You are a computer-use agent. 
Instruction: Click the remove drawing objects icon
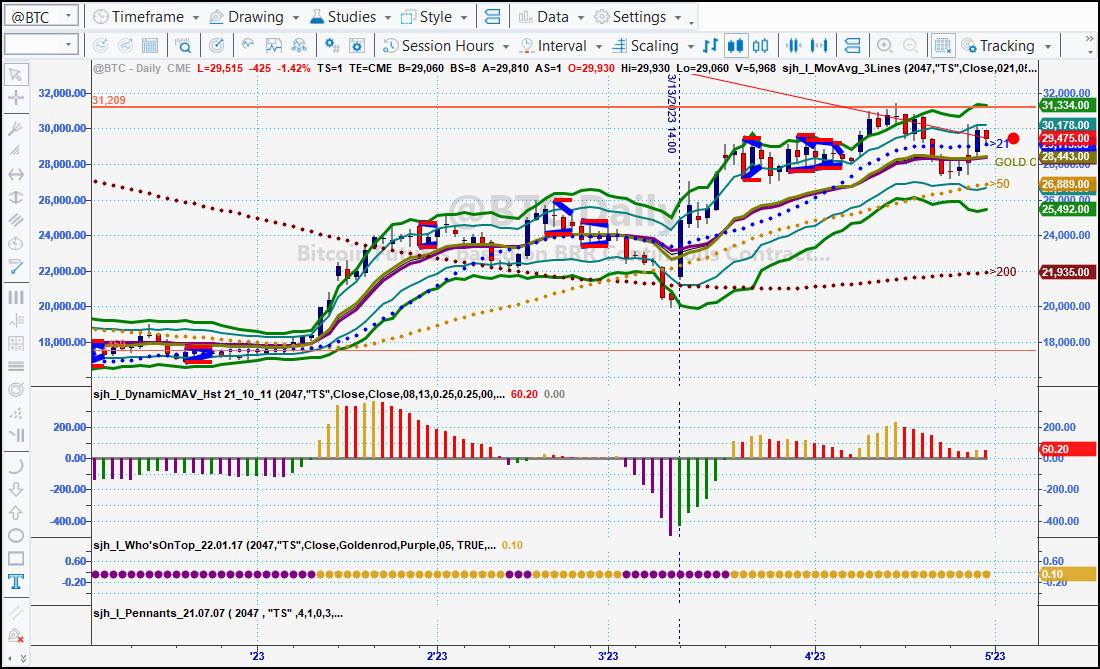click(15, 635)
